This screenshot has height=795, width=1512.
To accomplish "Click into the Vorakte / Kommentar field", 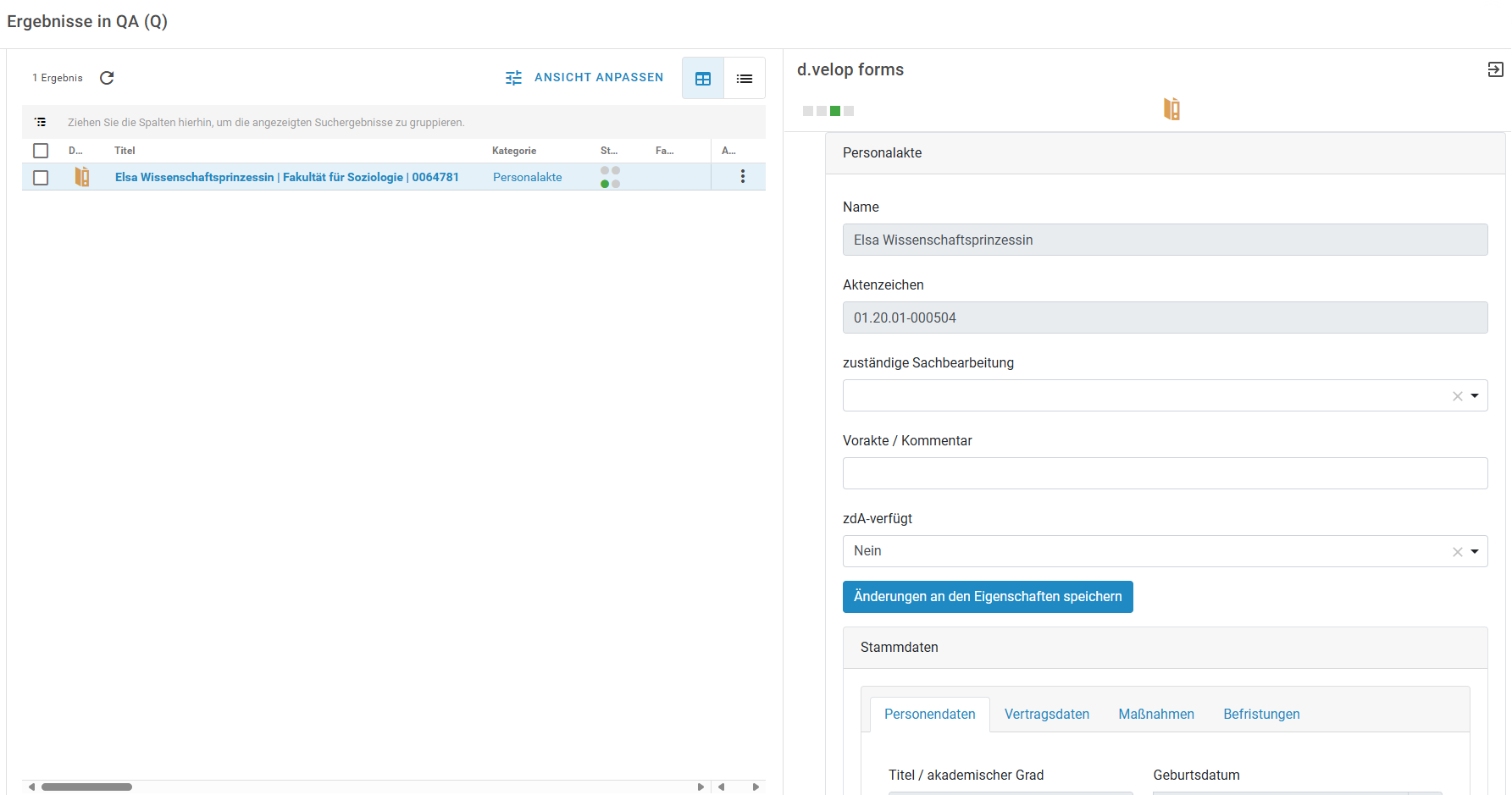I will pyautogui.click(x=1165, y=473).
